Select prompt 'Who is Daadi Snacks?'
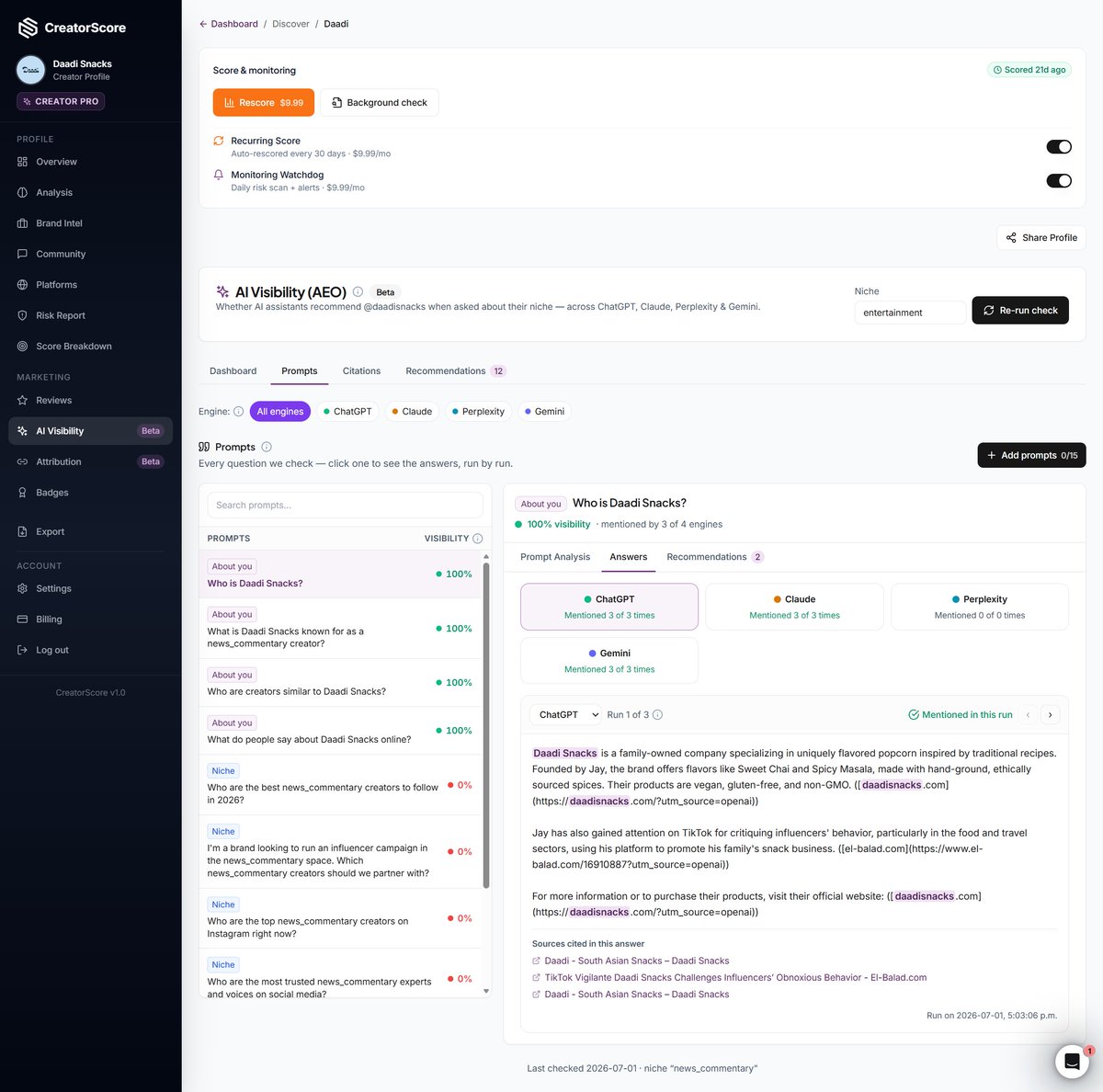The width and height of the screenshot is (1103, 1092). point(340,574)
